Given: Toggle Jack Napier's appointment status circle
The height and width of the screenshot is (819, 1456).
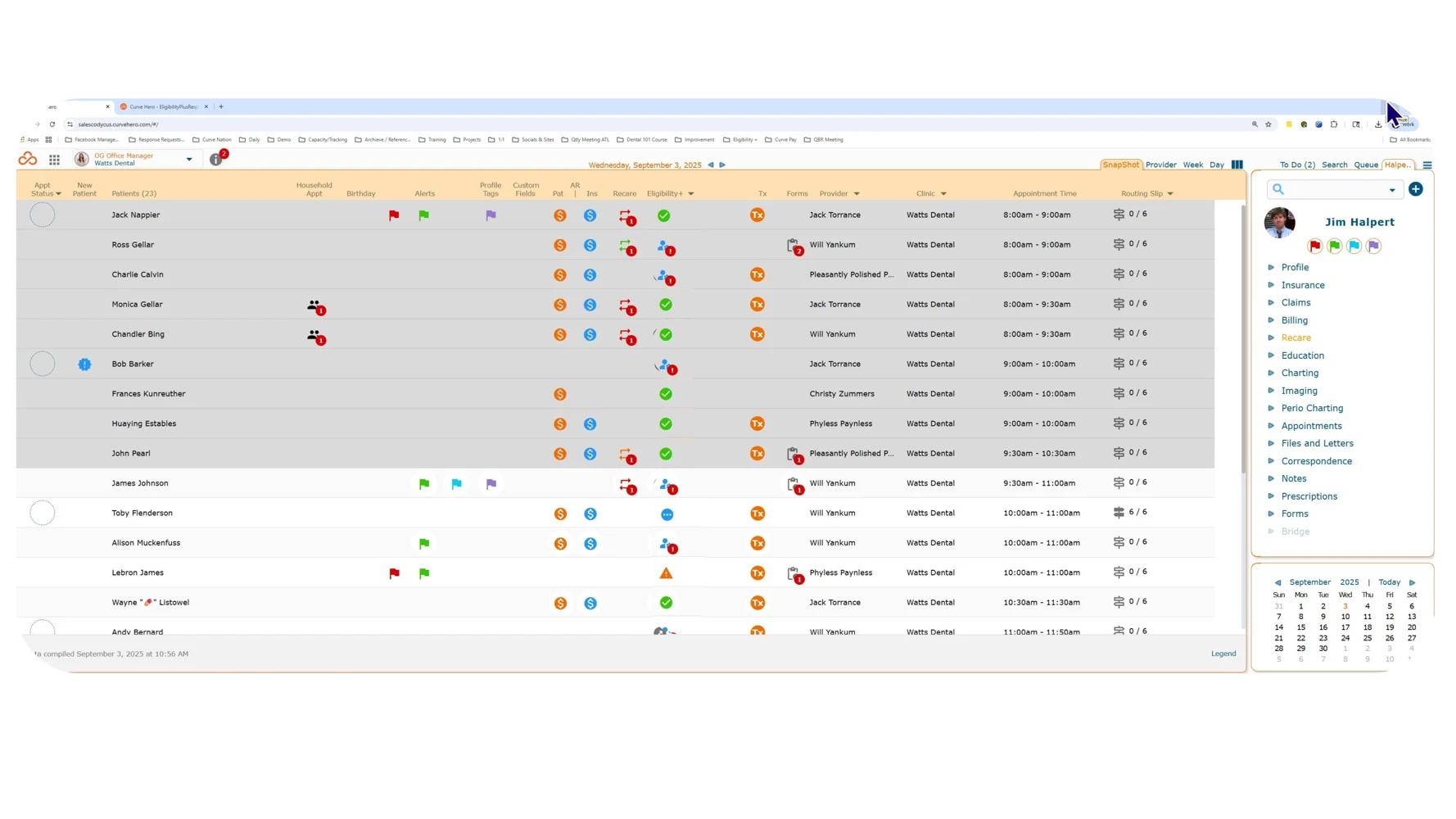Looking at the screenshot, I should [43, 215].
